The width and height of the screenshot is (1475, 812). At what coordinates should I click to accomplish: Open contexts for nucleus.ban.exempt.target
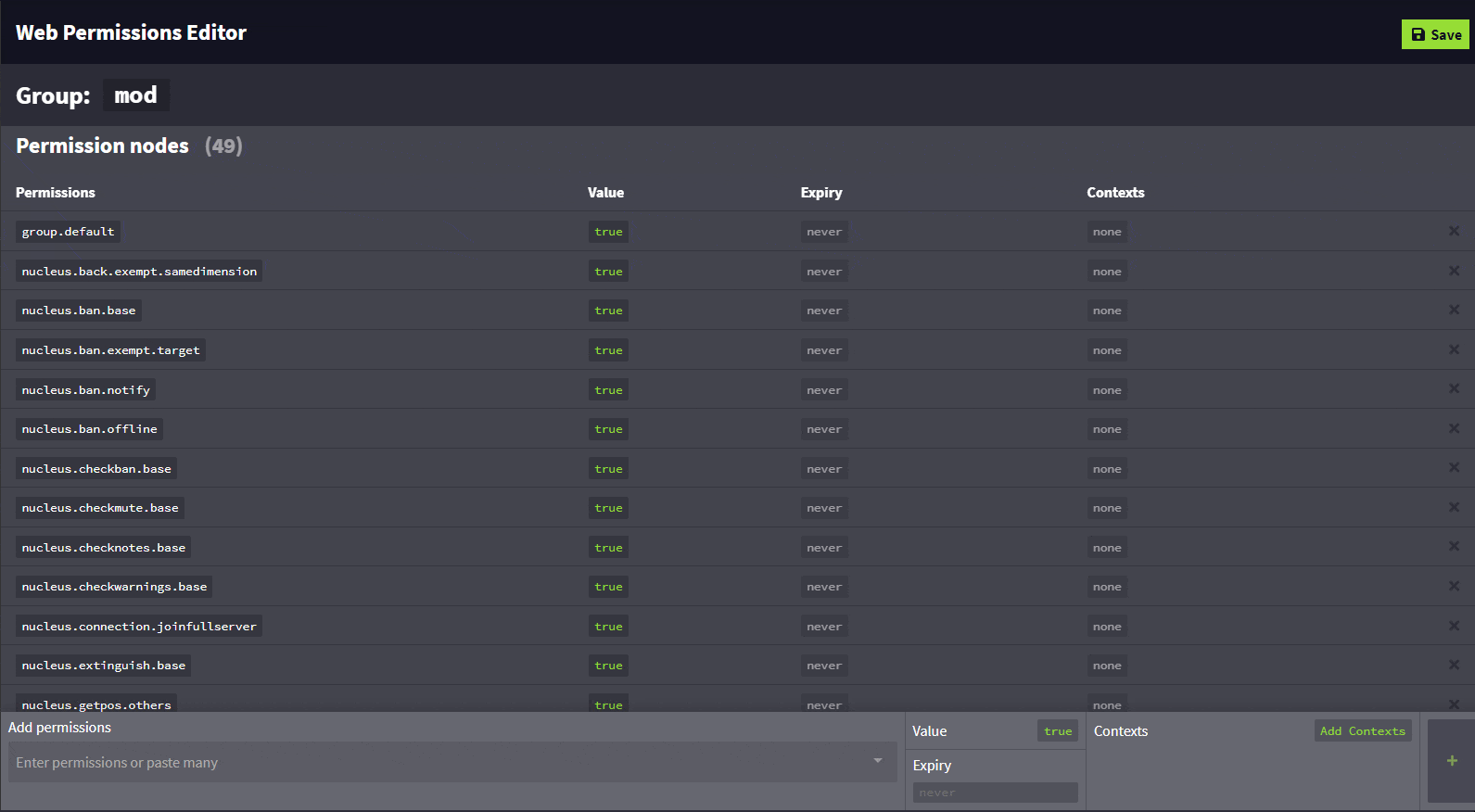point(1106,350)
